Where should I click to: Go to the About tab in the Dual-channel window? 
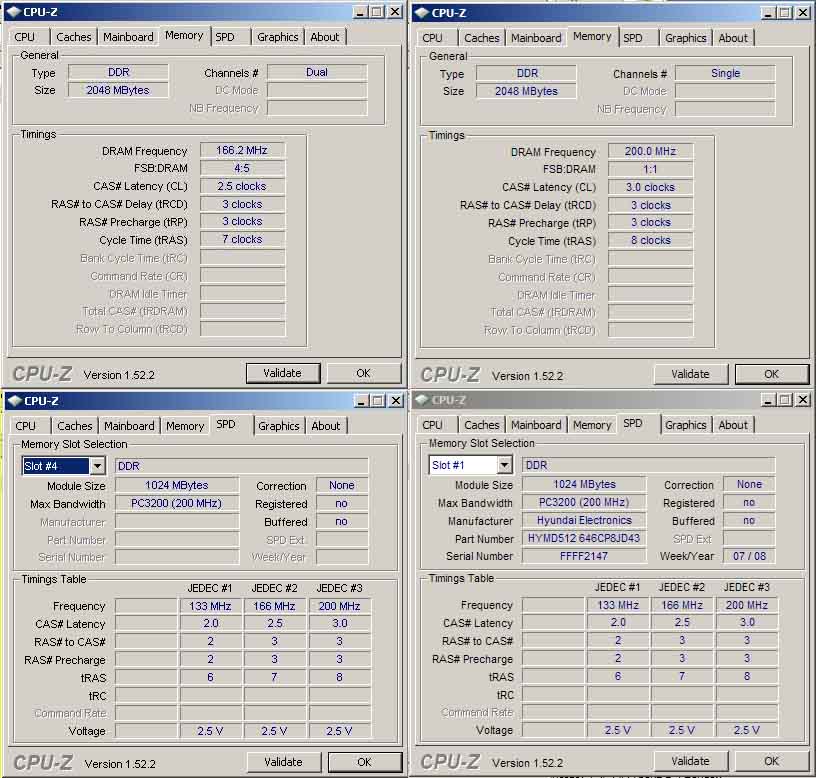pyautogui.click(x=324, y=37)
